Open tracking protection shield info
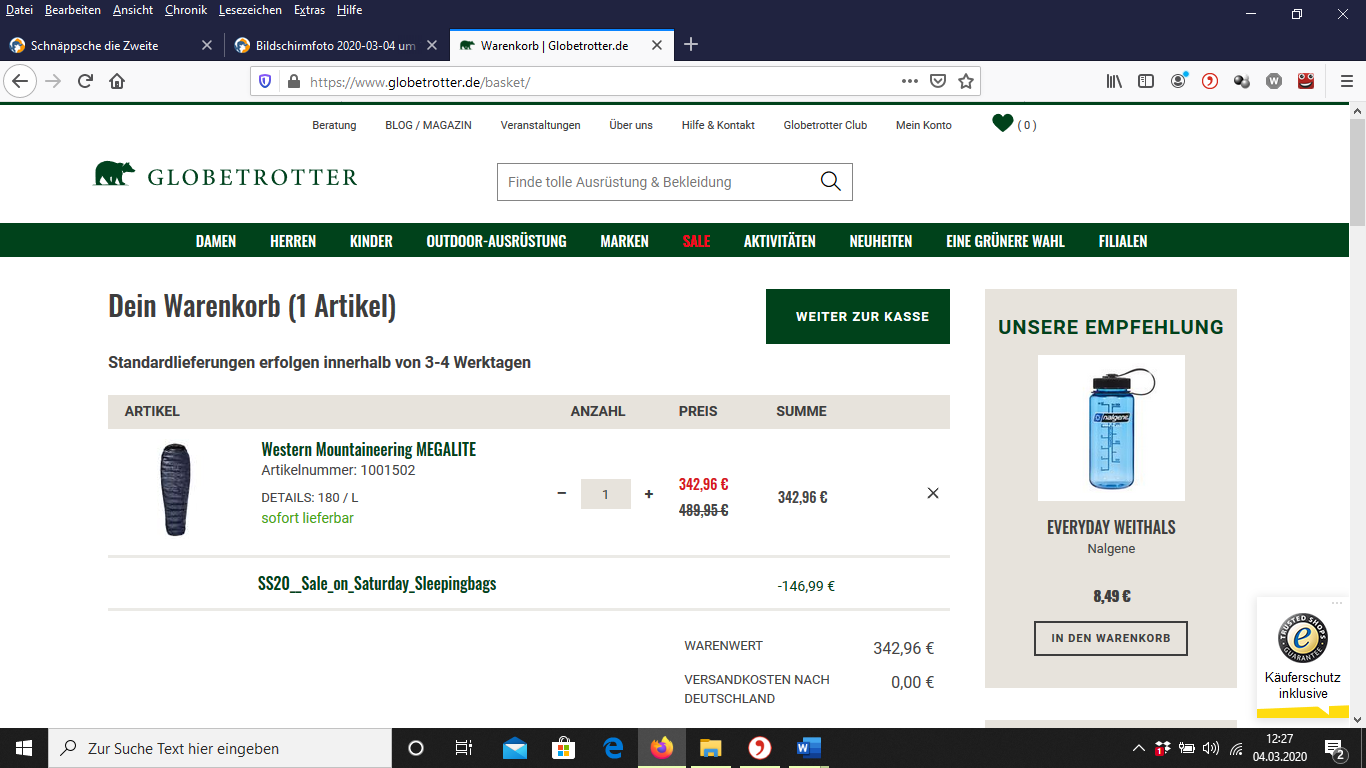This screenshot has height=768, width=1366. tap(265, 81)
